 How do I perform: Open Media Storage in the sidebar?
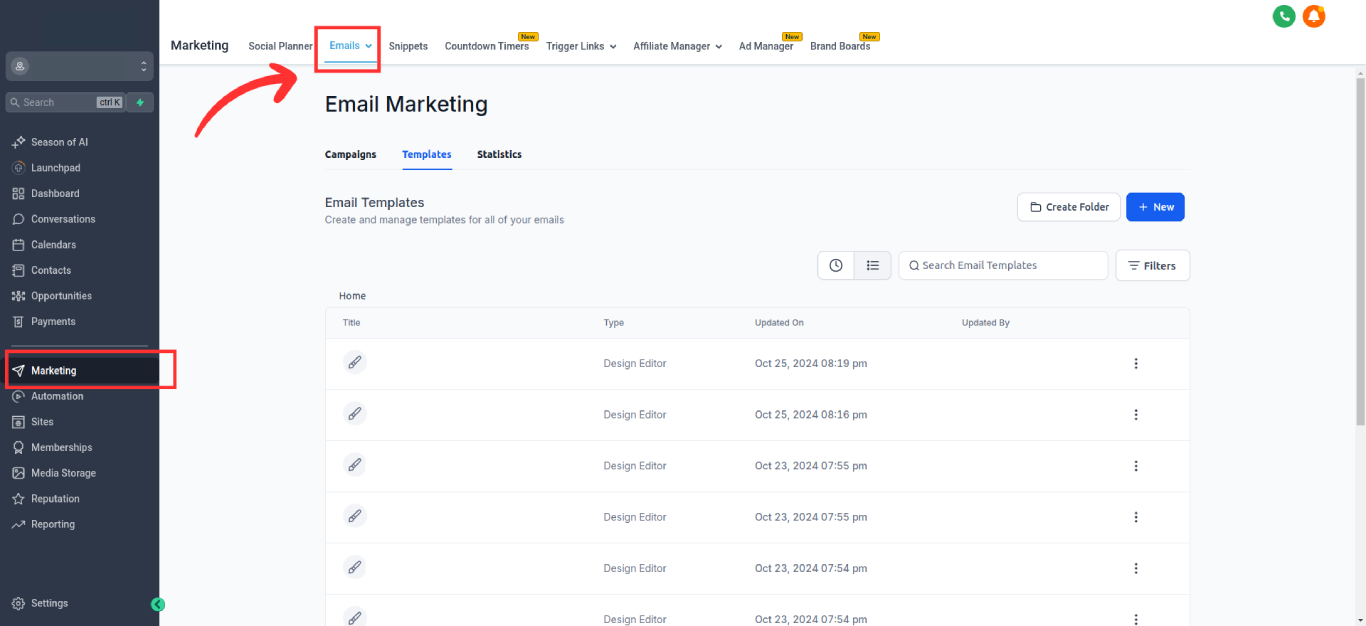click(x=62, y=473)
